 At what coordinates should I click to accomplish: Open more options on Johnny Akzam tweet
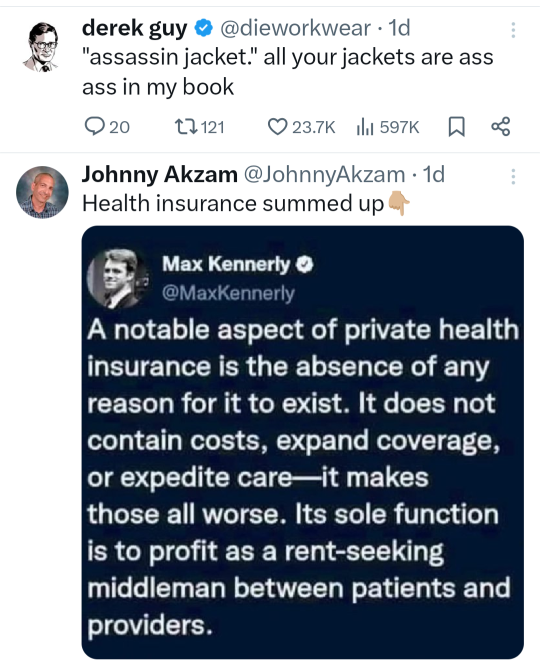tap(513, 176)
